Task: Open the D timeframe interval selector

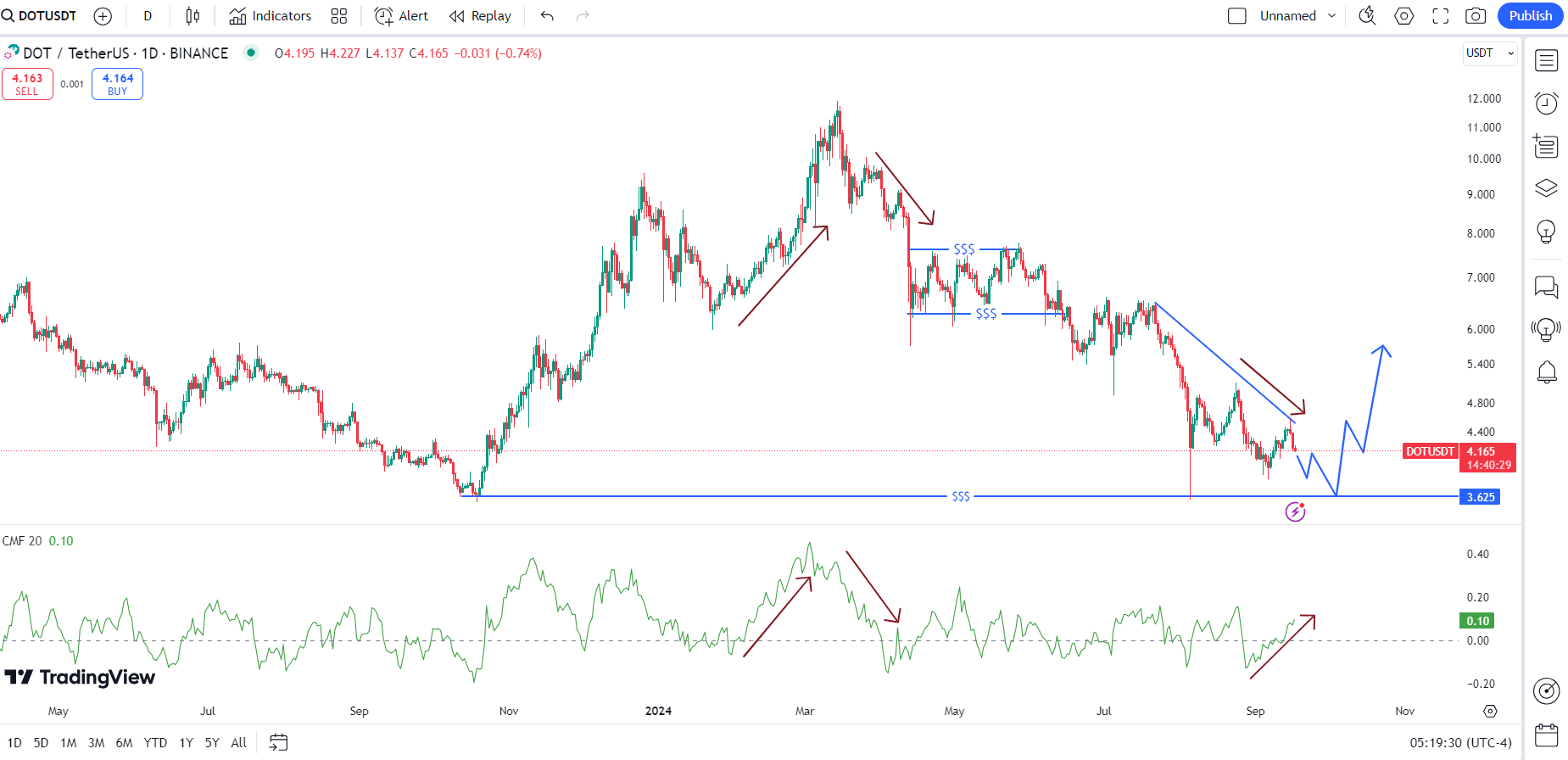Action: (148, 16)
